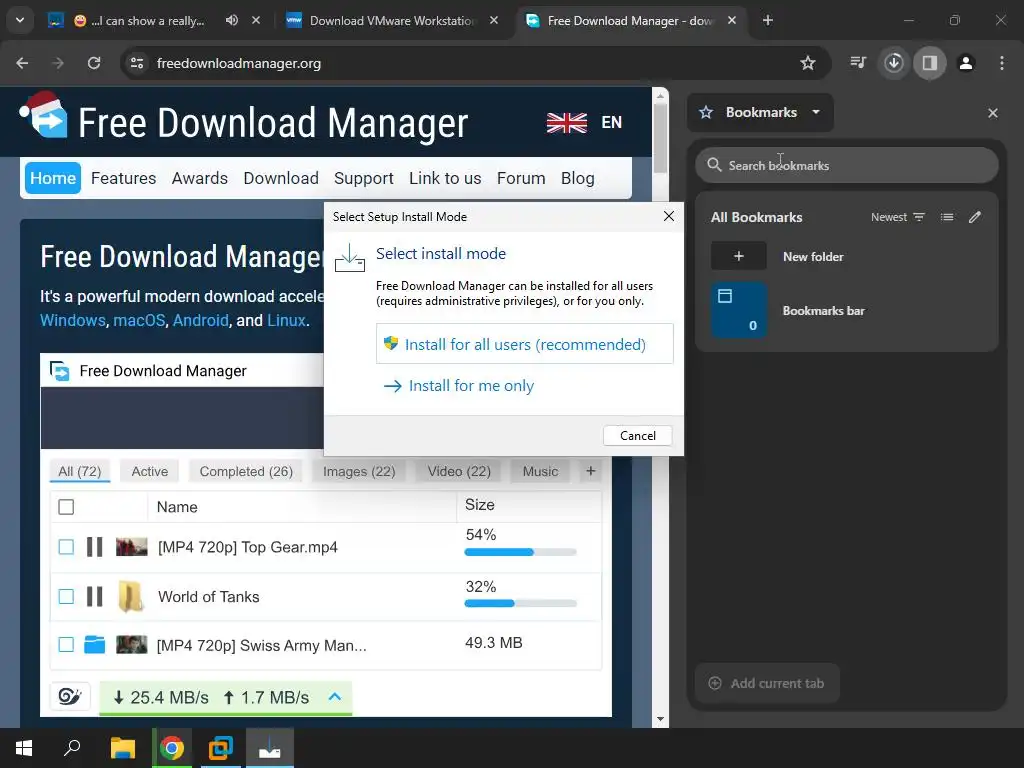Click the plus add tab button

590,471
